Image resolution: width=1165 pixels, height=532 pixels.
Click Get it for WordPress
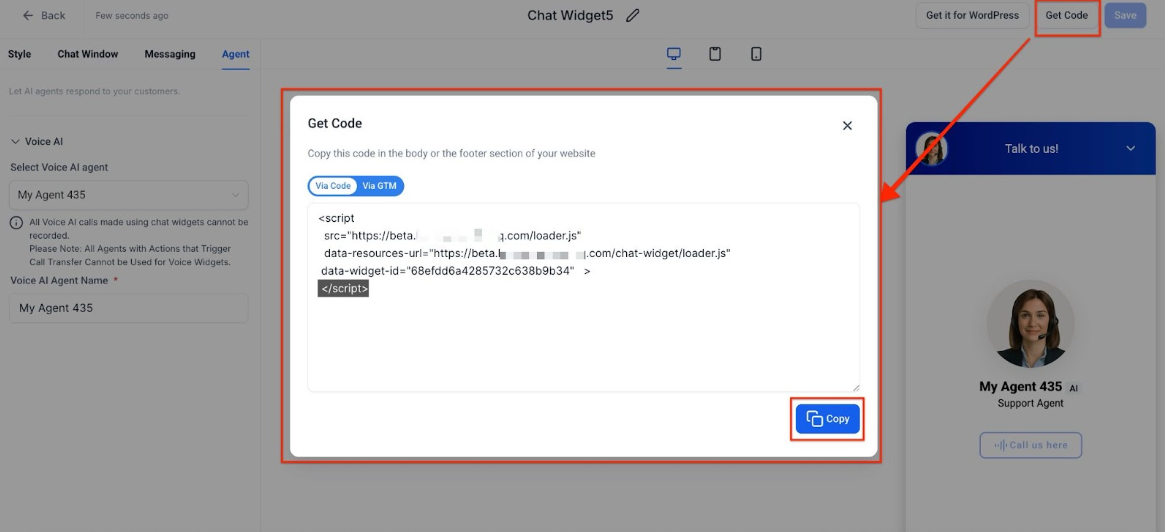click(x=972, y=16)
